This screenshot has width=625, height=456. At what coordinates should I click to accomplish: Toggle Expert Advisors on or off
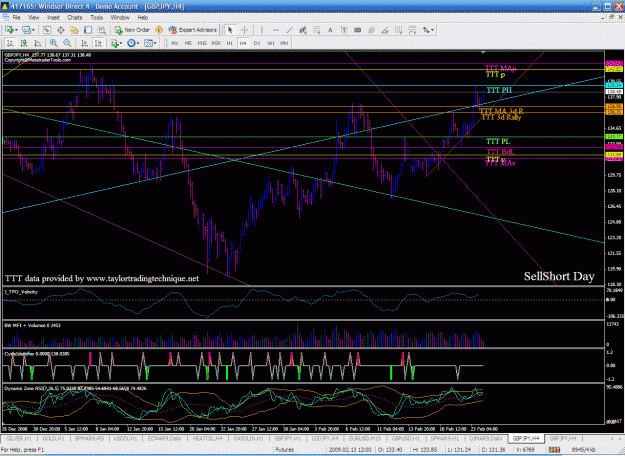pos(193,30)
